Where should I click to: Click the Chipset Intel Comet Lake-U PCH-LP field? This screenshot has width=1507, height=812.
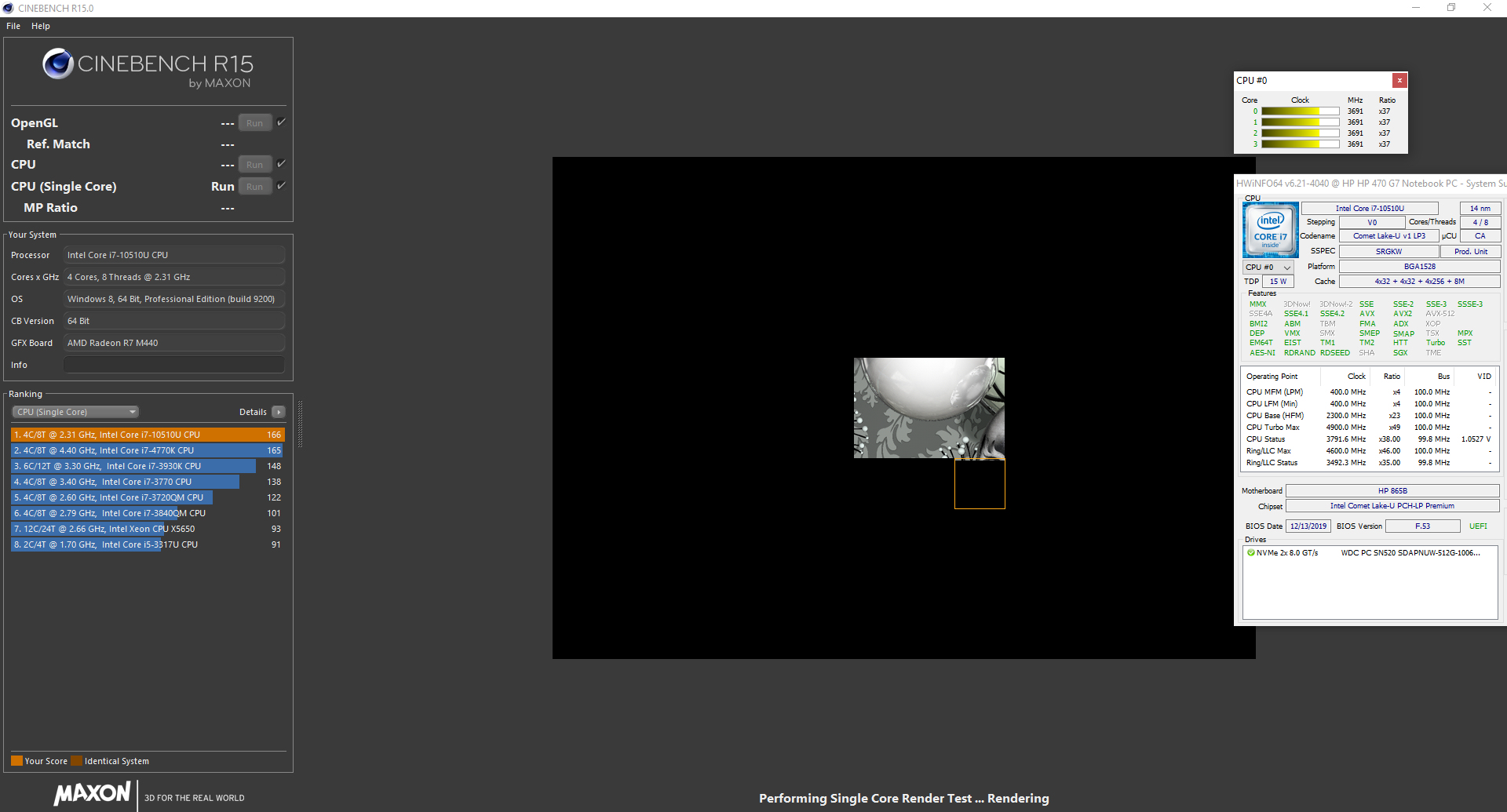[x=1392, y=506]
